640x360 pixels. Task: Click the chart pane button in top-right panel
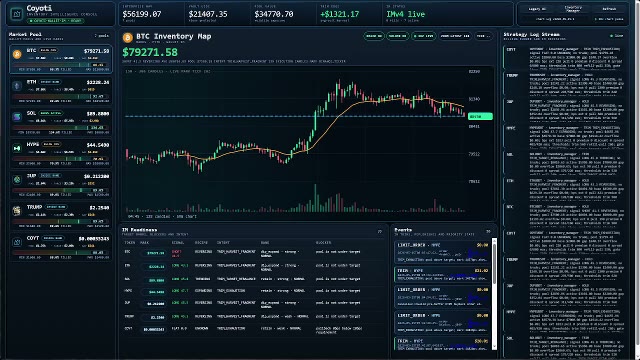[x=609, y=19]
